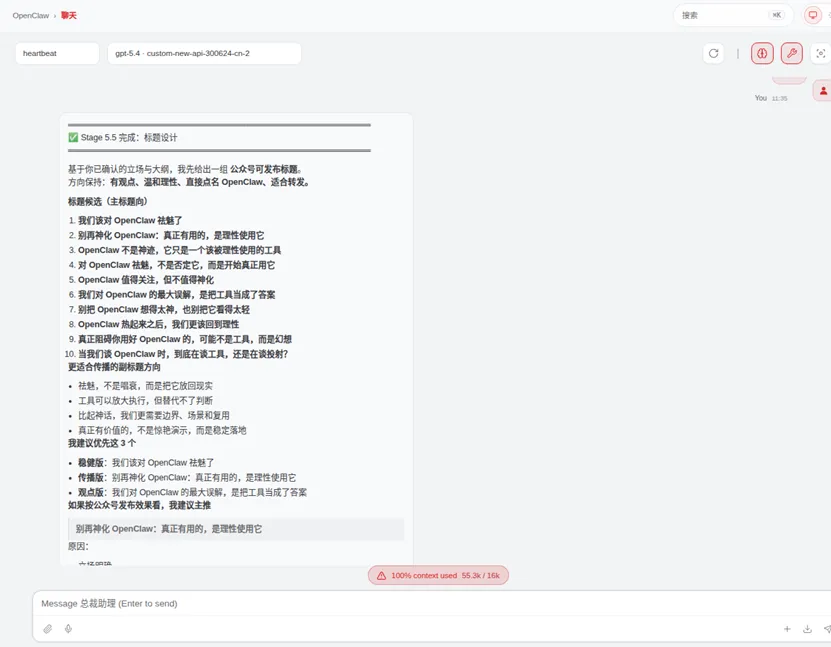Viewport: 831px width, 647px height.
Task: Click the OpenClaw breadcrumb link
Action: tap(31, 15)
